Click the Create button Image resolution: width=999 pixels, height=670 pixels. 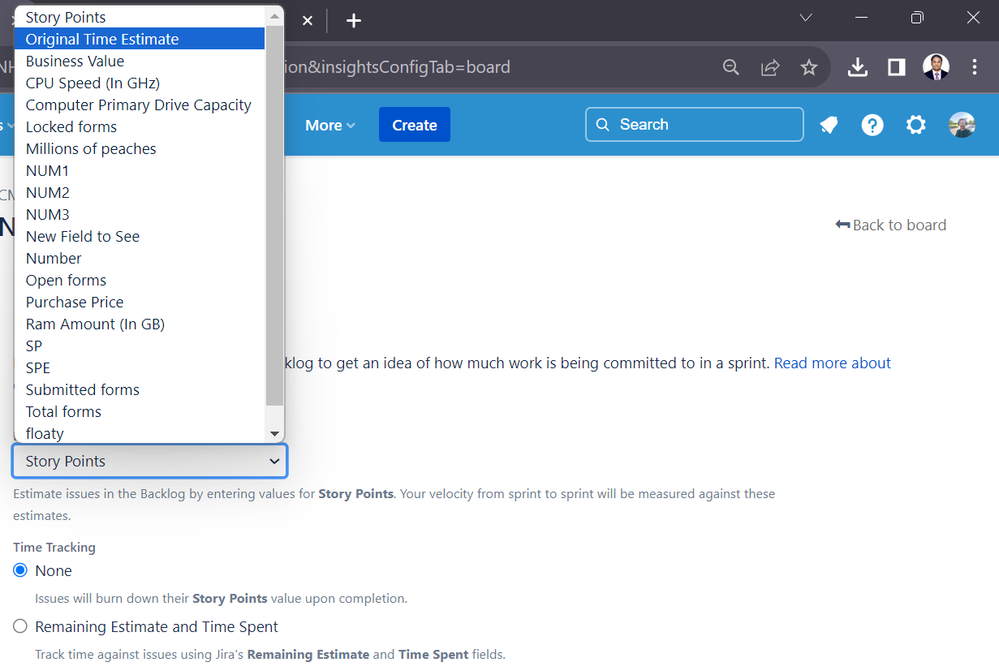(x=414, y=124)
